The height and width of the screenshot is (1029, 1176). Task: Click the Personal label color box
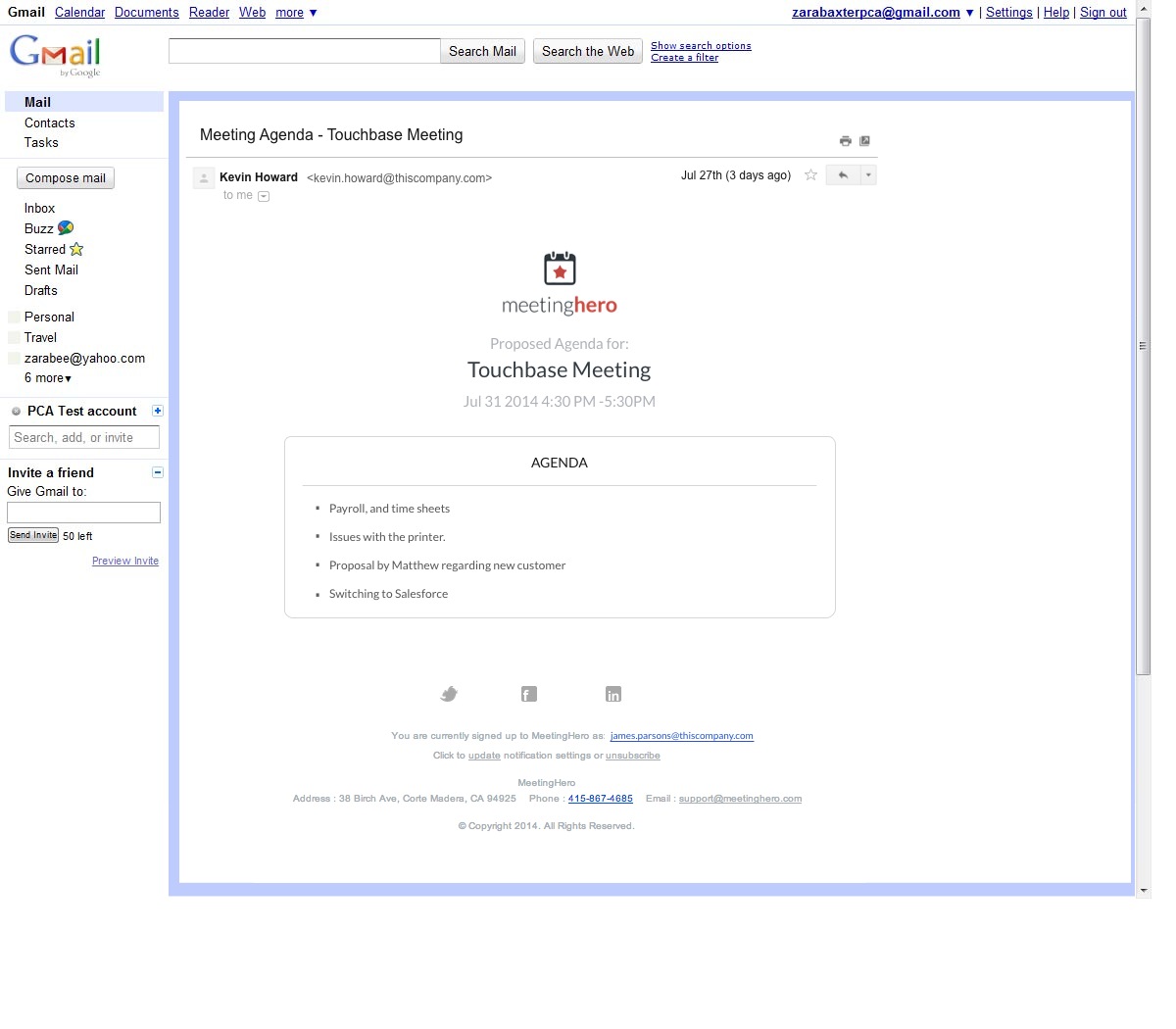coord(14,318)
